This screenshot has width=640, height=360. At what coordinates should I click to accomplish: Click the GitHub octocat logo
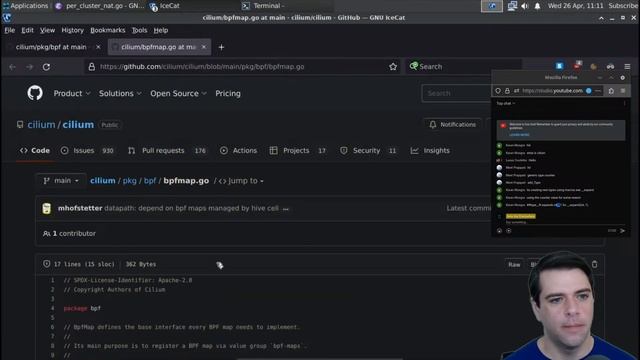click(x=35, y=93)
